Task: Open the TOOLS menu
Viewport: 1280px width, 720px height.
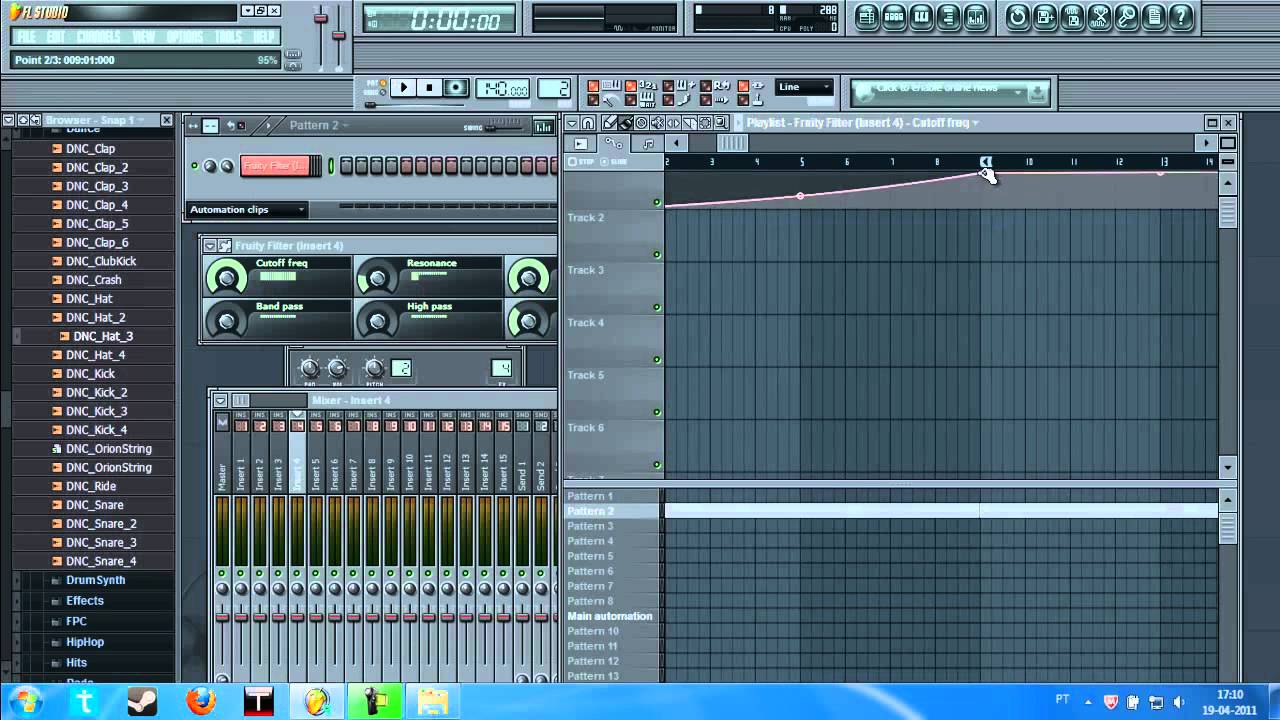Action: coord(228,37)
